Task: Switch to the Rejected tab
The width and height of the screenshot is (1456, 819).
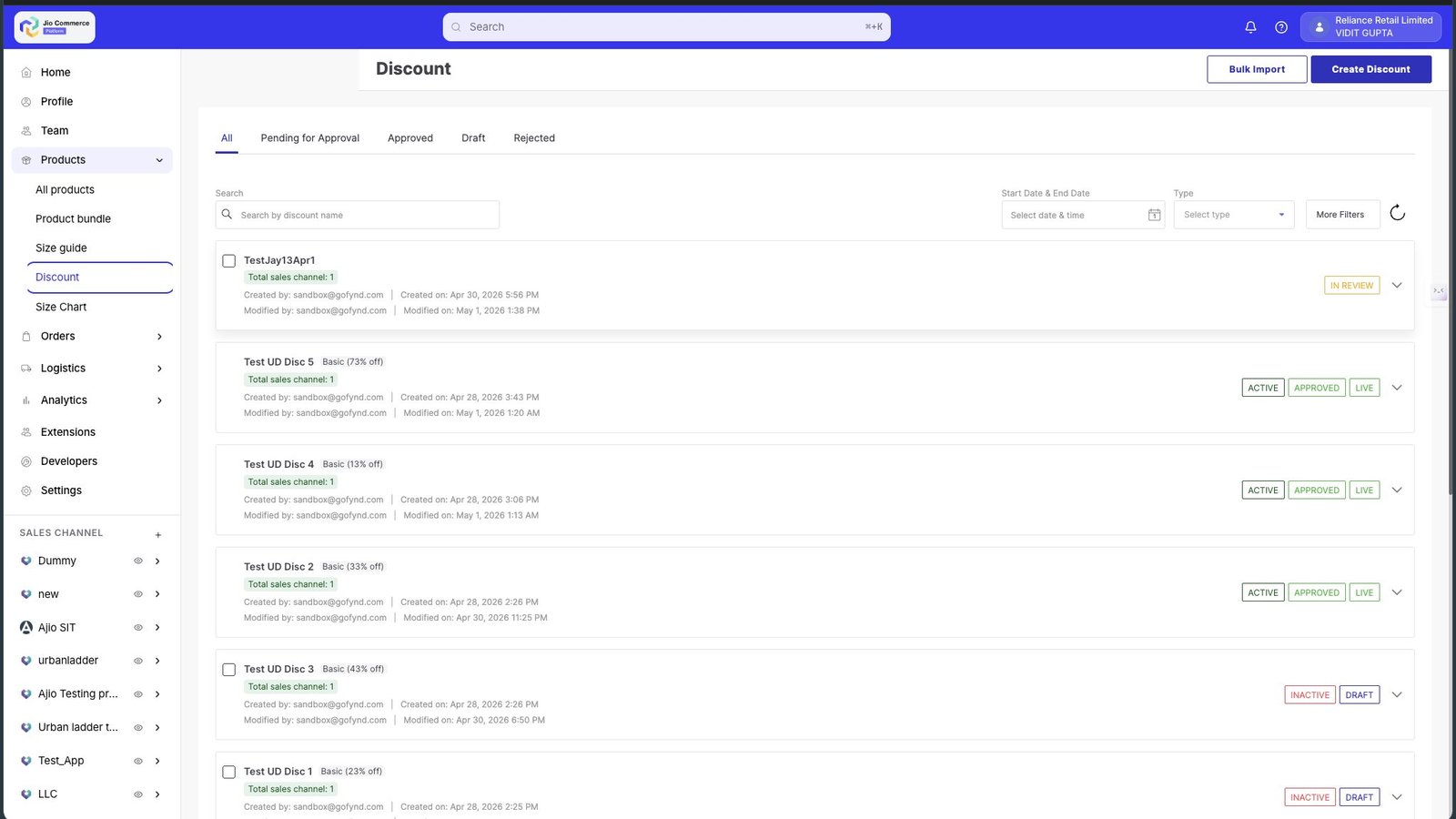Action: [x=534, y=138]
